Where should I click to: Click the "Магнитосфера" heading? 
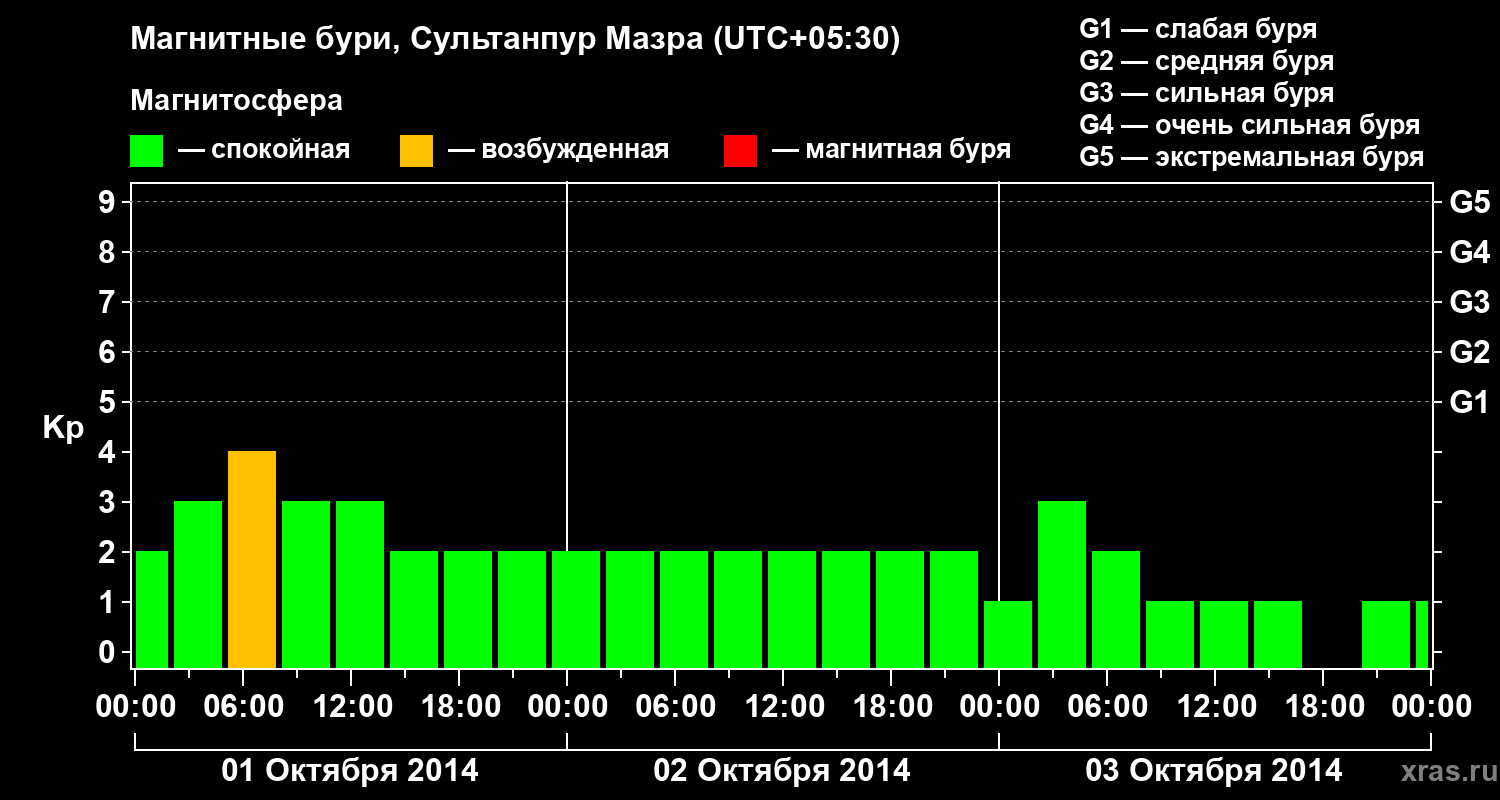click(236, 101)
